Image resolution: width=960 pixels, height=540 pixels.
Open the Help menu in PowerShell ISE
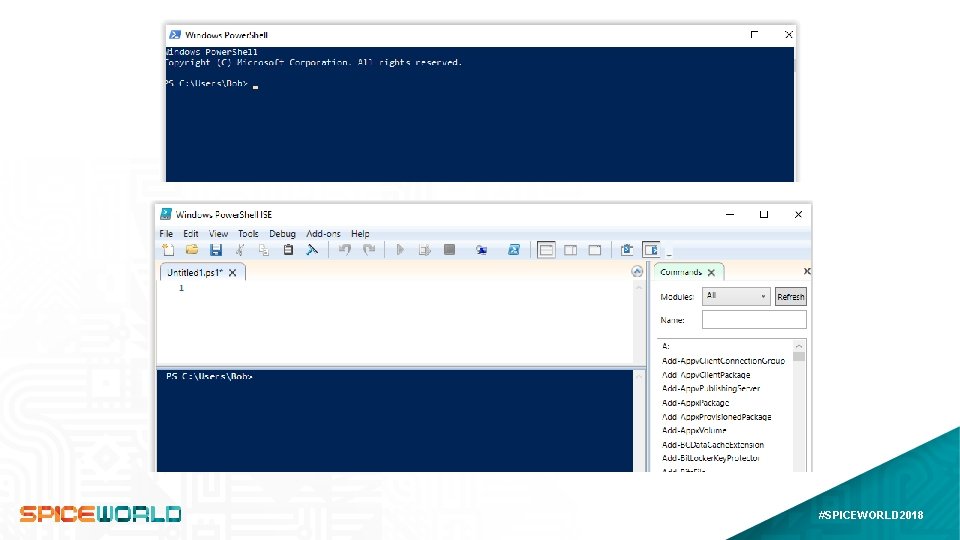[360, 233]
